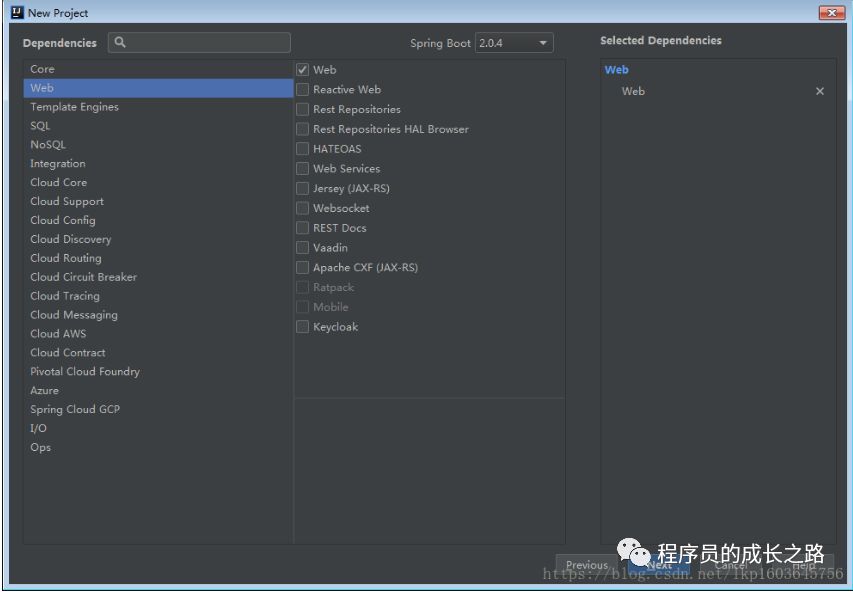Screen dimensions: 853x592
Task: Open the Azure category
Action: pos(158,391)
